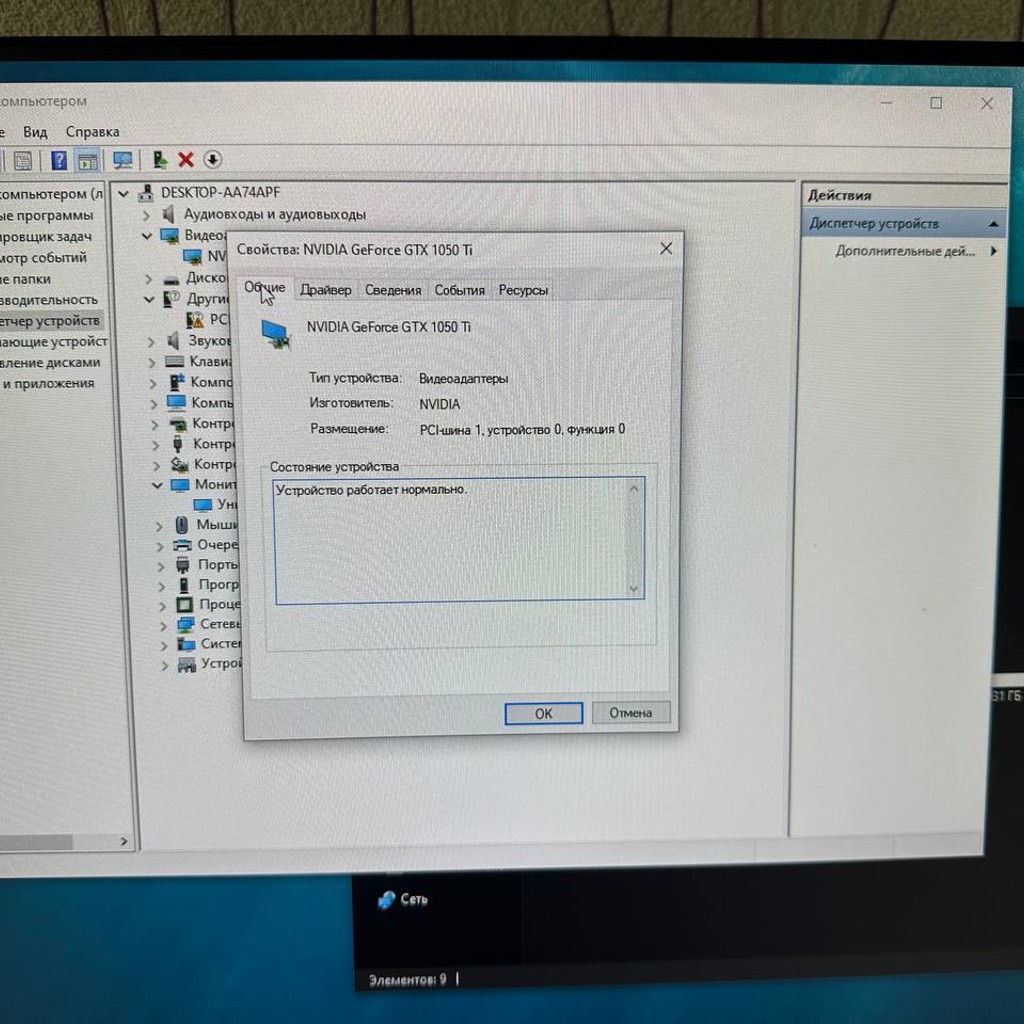Open the Справка menu

[x=92, y=132]
